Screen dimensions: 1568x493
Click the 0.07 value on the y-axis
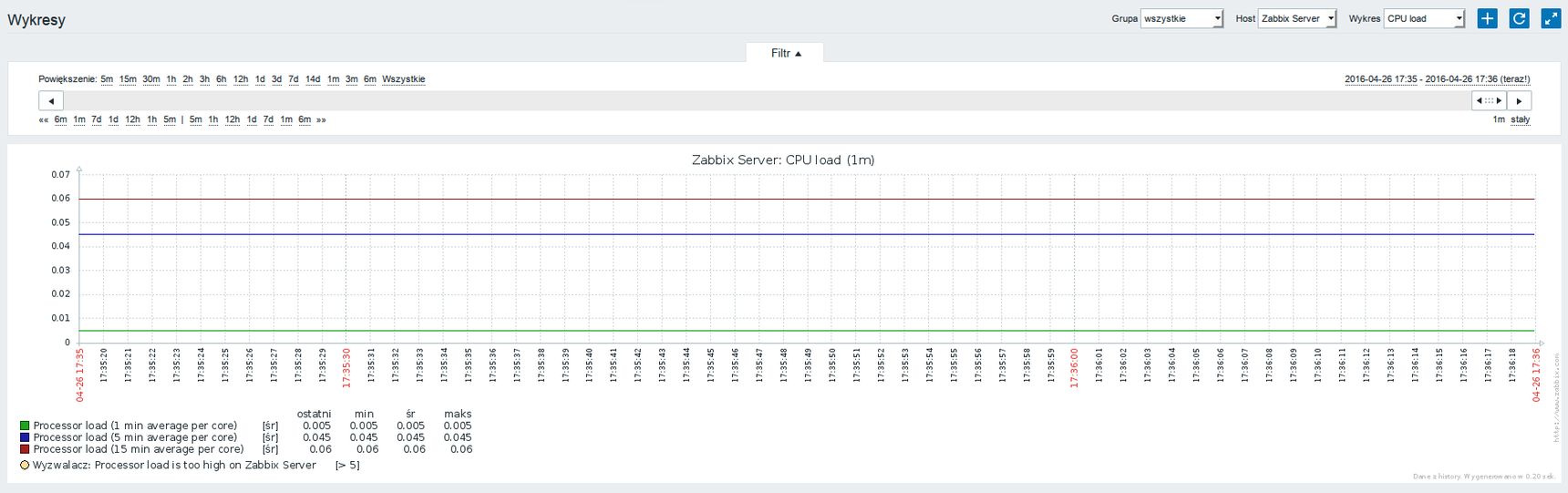pos(60,174)
